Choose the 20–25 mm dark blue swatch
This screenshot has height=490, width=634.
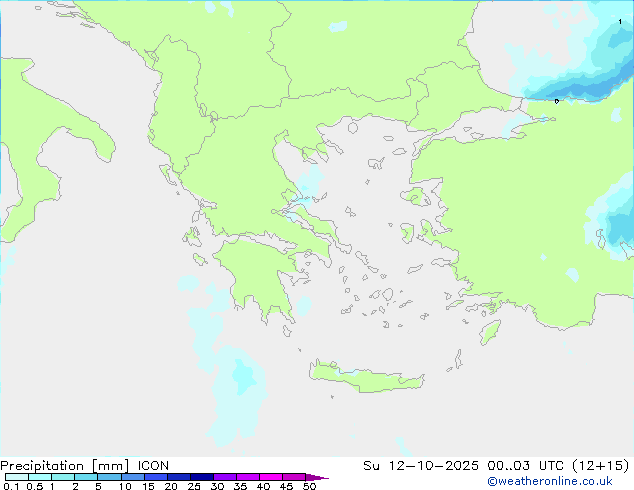pyautogui.click(x=178, y=477)
